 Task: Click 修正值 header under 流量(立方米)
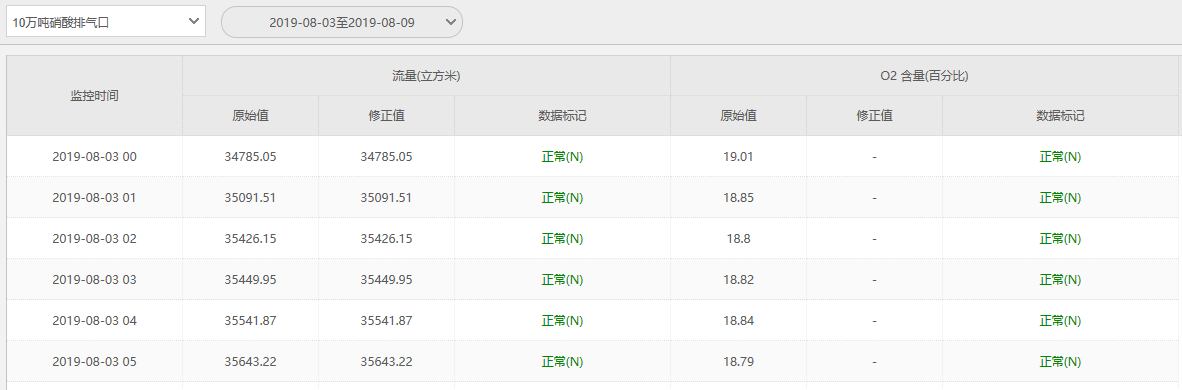(387, 116)
